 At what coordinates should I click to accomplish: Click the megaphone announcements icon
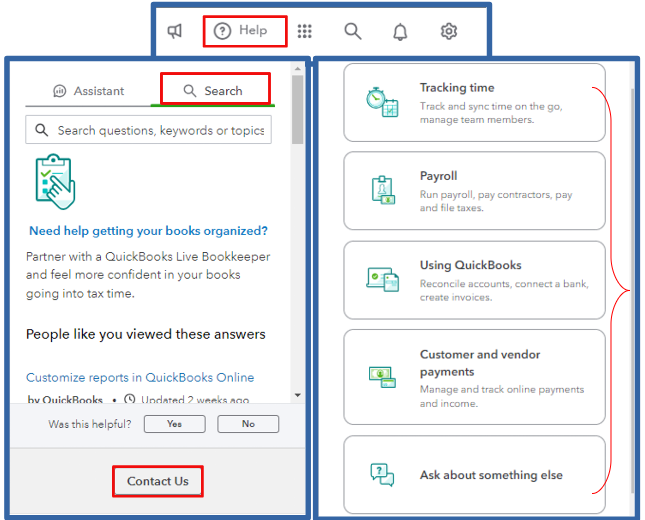click(x=175, y=31)
